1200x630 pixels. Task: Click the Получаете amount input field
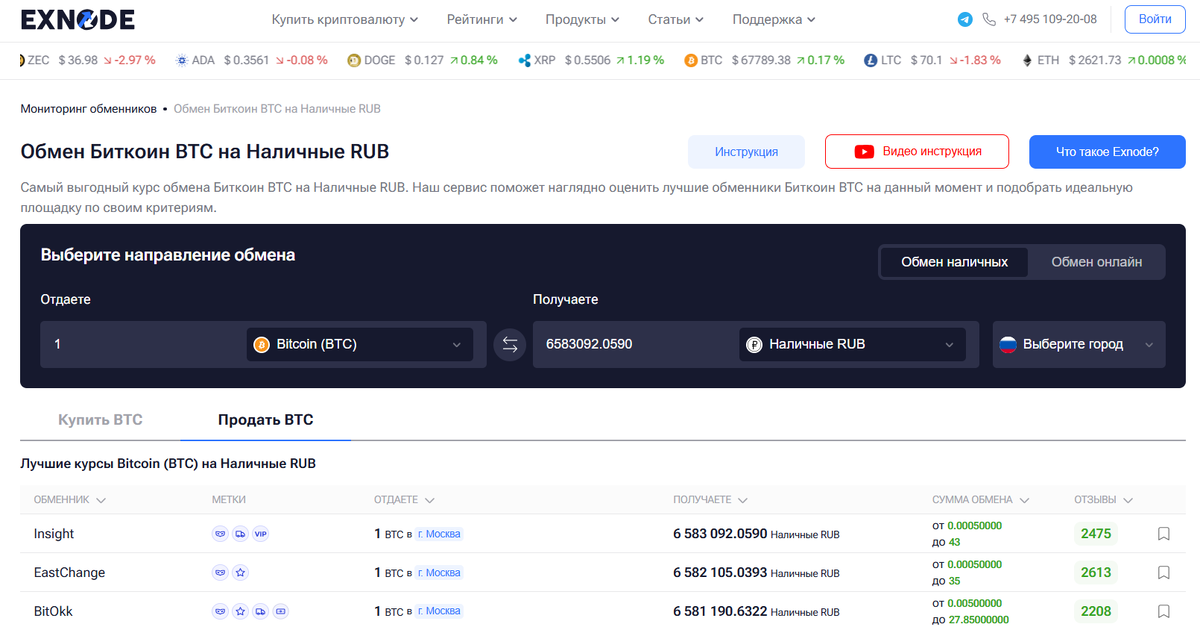tap(636, 344)
